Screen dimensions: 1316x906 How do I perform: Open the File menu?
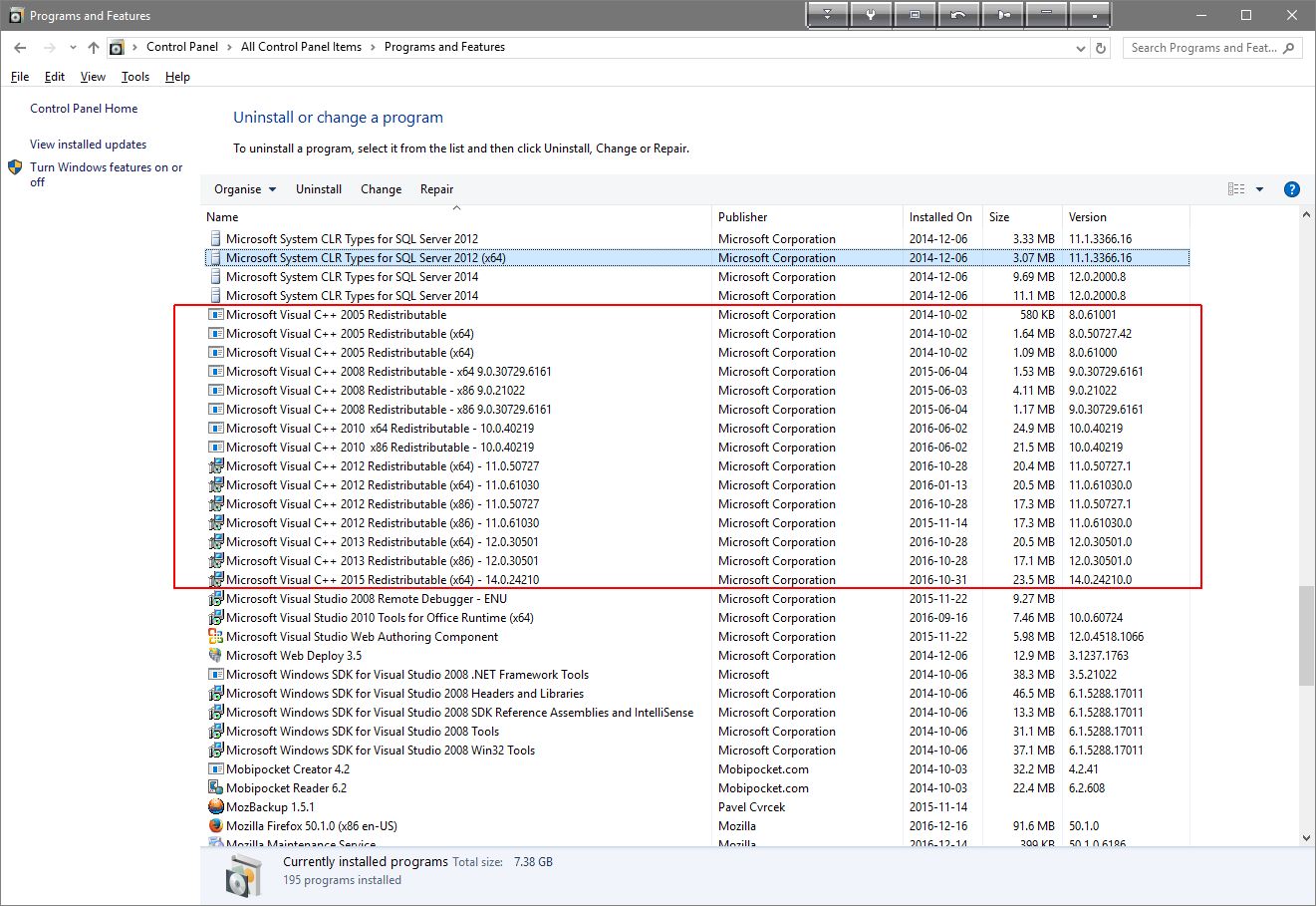coord(20,77)
